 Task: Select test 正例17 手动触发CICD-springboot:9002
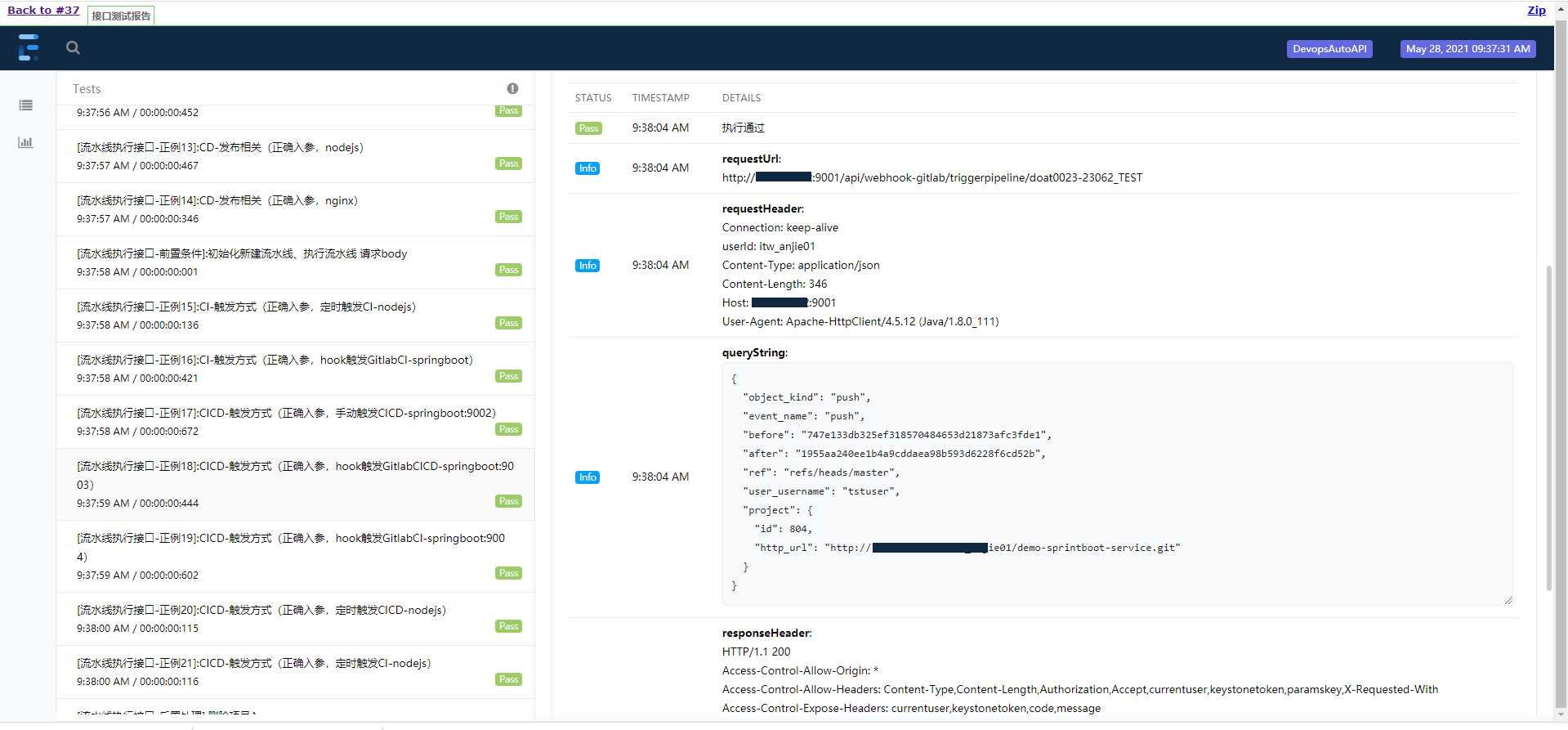click(x=295, y=422)
